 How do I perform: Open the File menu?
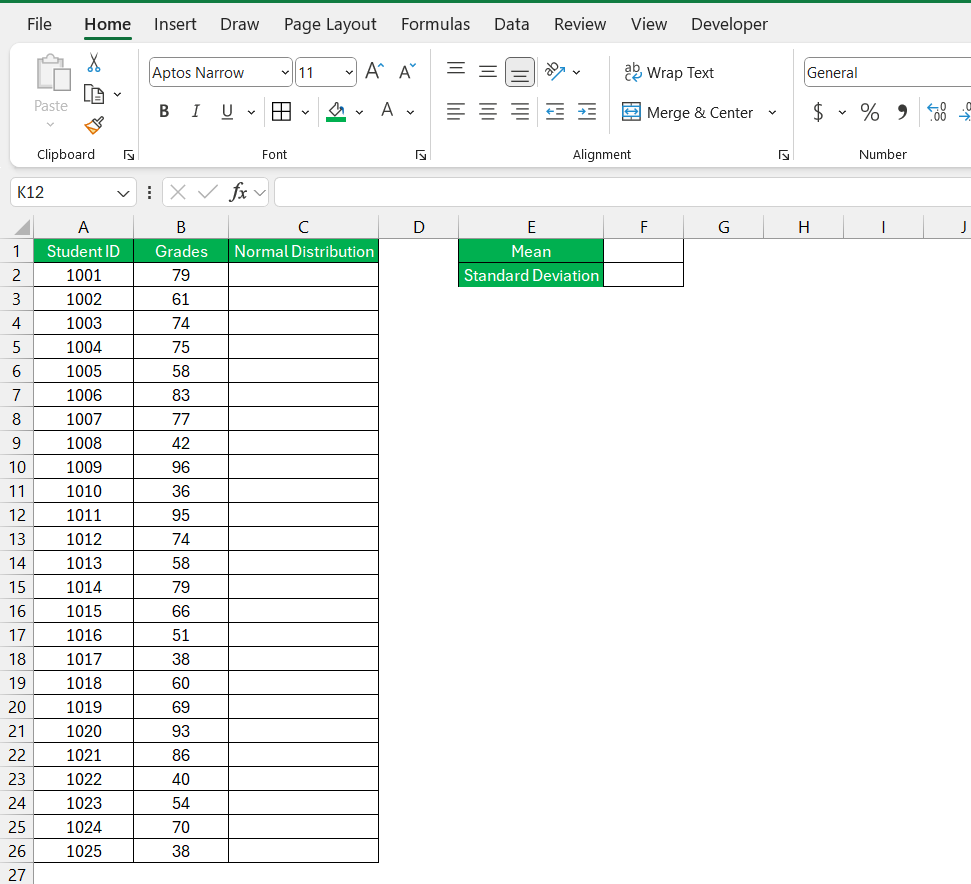click(x=39, y=24)
